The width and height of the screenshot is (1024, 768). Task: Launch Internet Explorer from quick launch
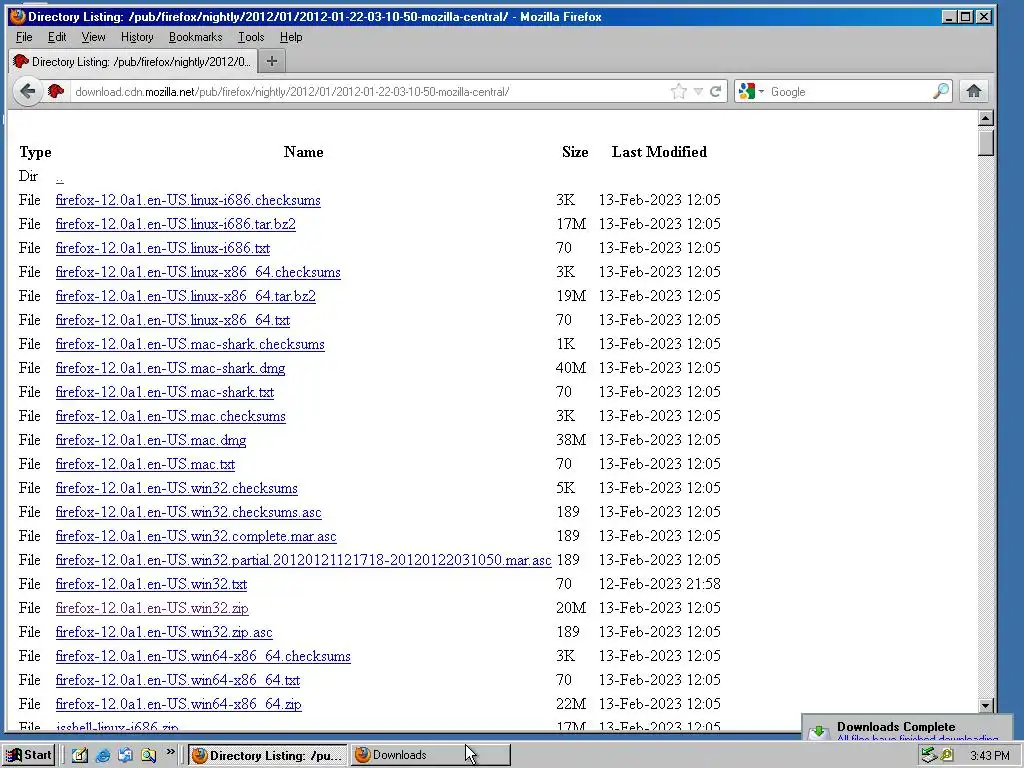[103, 756]
